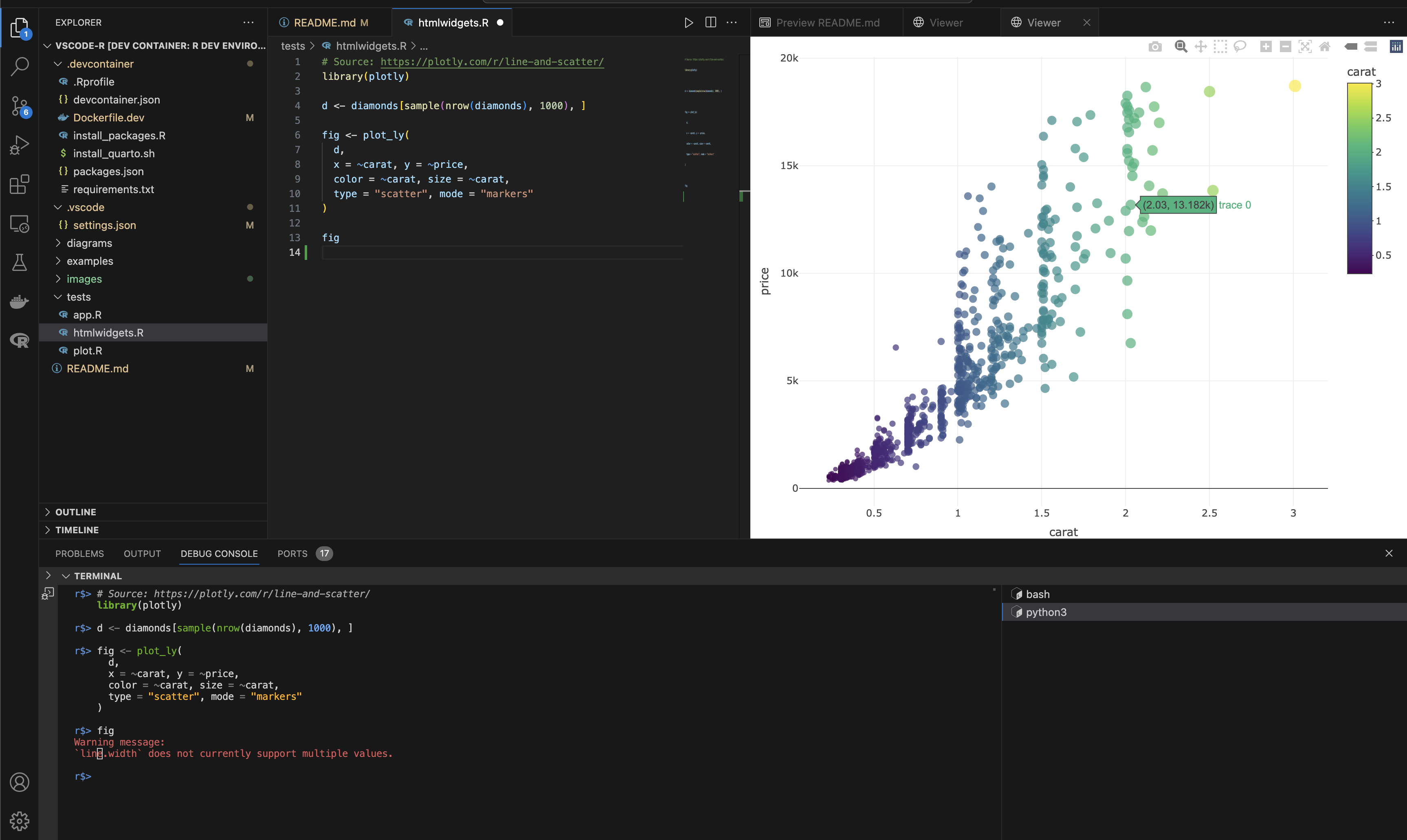The height and width of the screenshot is (840, 1407).
Task: Open Source Control in activity bar
Action: [19, 106]
